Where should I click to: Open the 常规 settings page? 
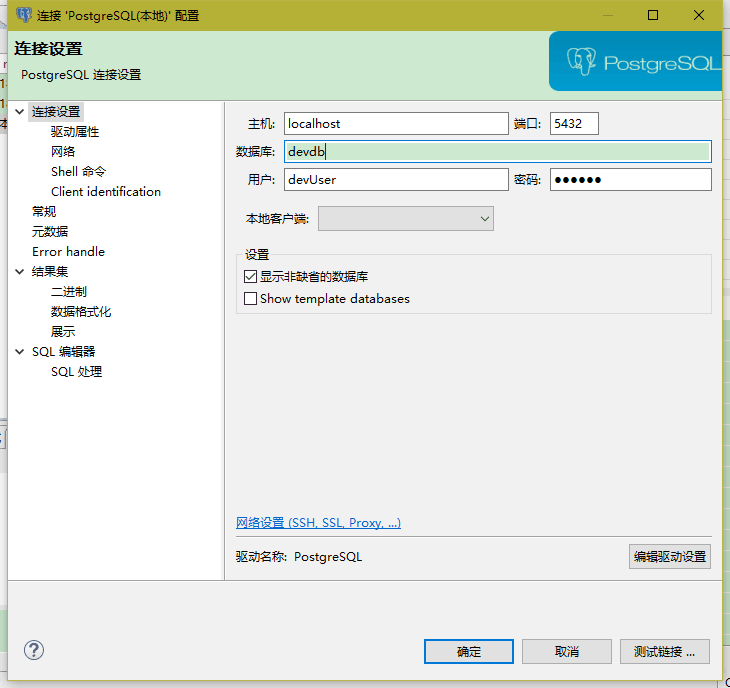point(44,212)
